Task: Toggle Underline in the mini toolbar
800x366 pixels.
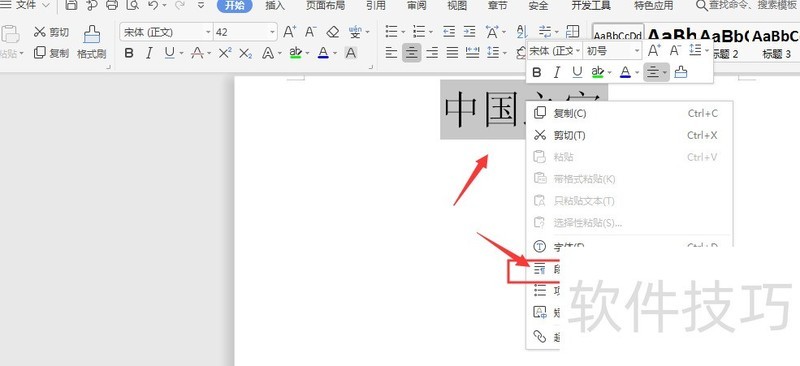Action: 577,73
